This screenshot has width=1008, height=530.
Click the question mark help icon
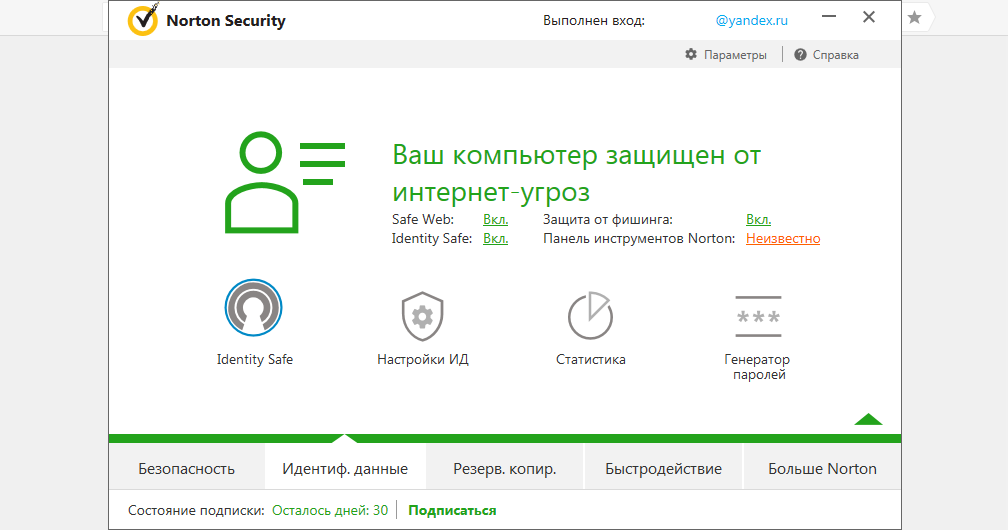pyautogui.click(x=800, y=55)
